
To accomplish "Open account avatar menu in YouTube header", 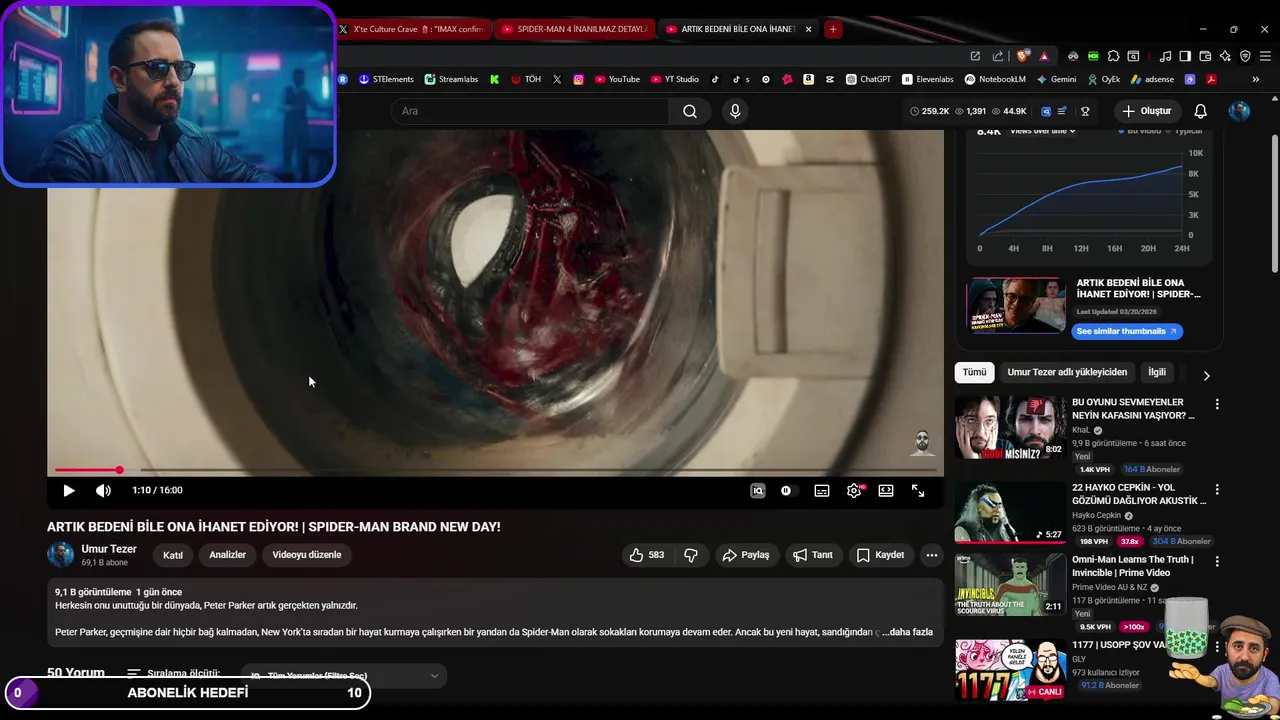I will [x=1239, y=111].
